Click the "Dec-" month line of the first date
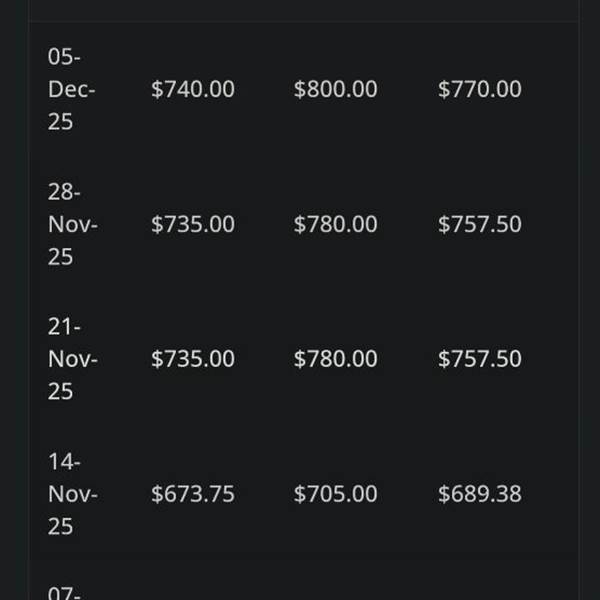This screenshot has width=600, height=600. (72, 89)
